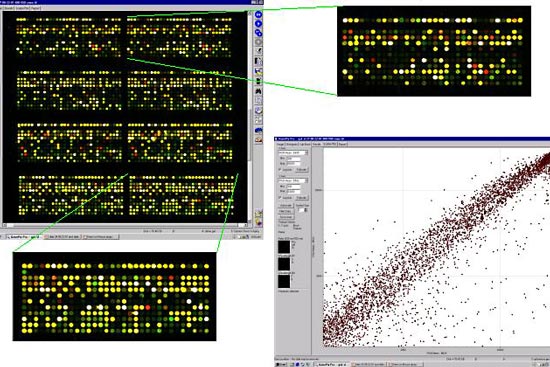550x367 pixels.
Task: Click the top black feature thumbnail in the scatter plot panel
Action: 284,247
